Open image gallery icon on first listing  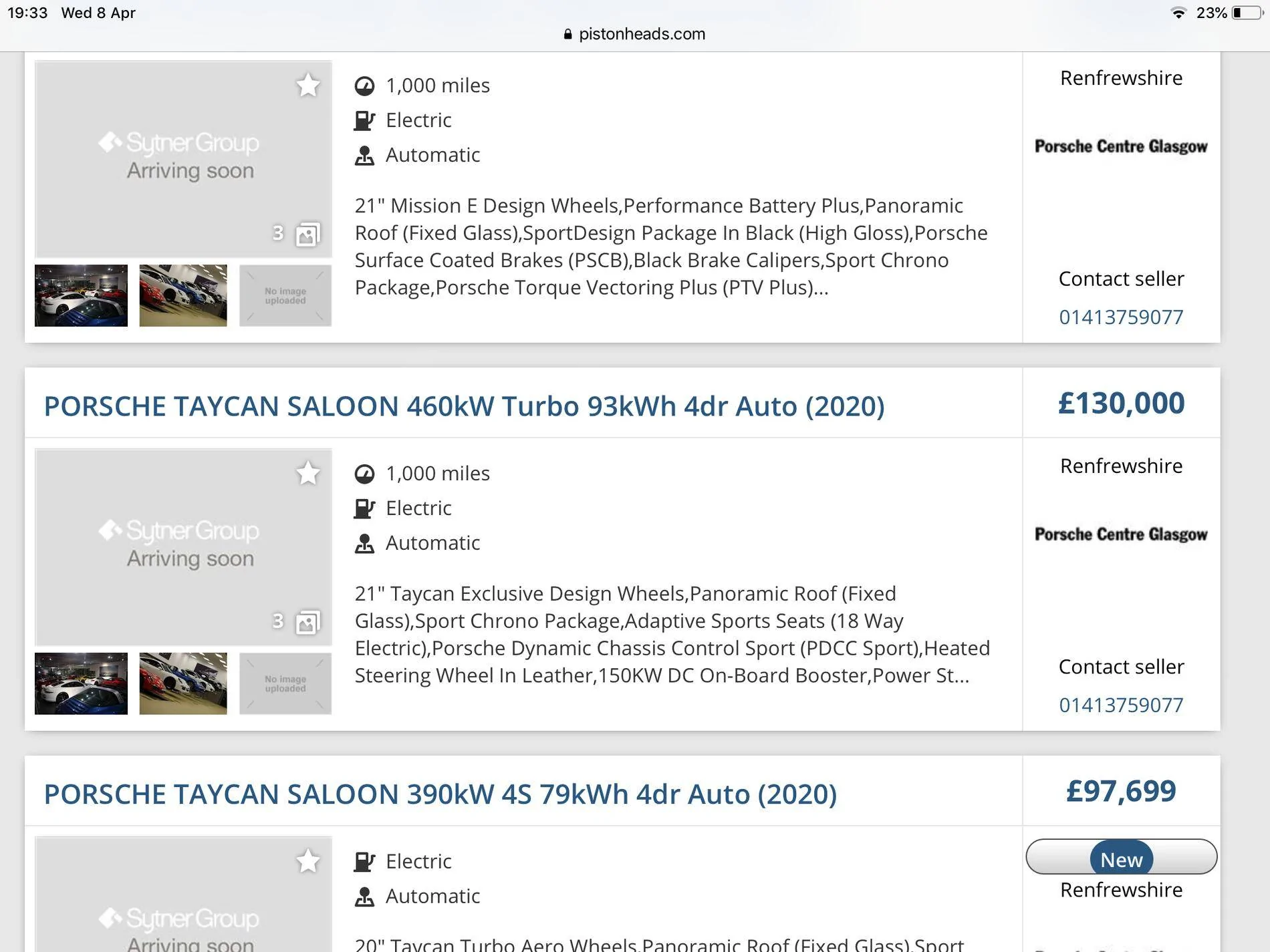308,234
